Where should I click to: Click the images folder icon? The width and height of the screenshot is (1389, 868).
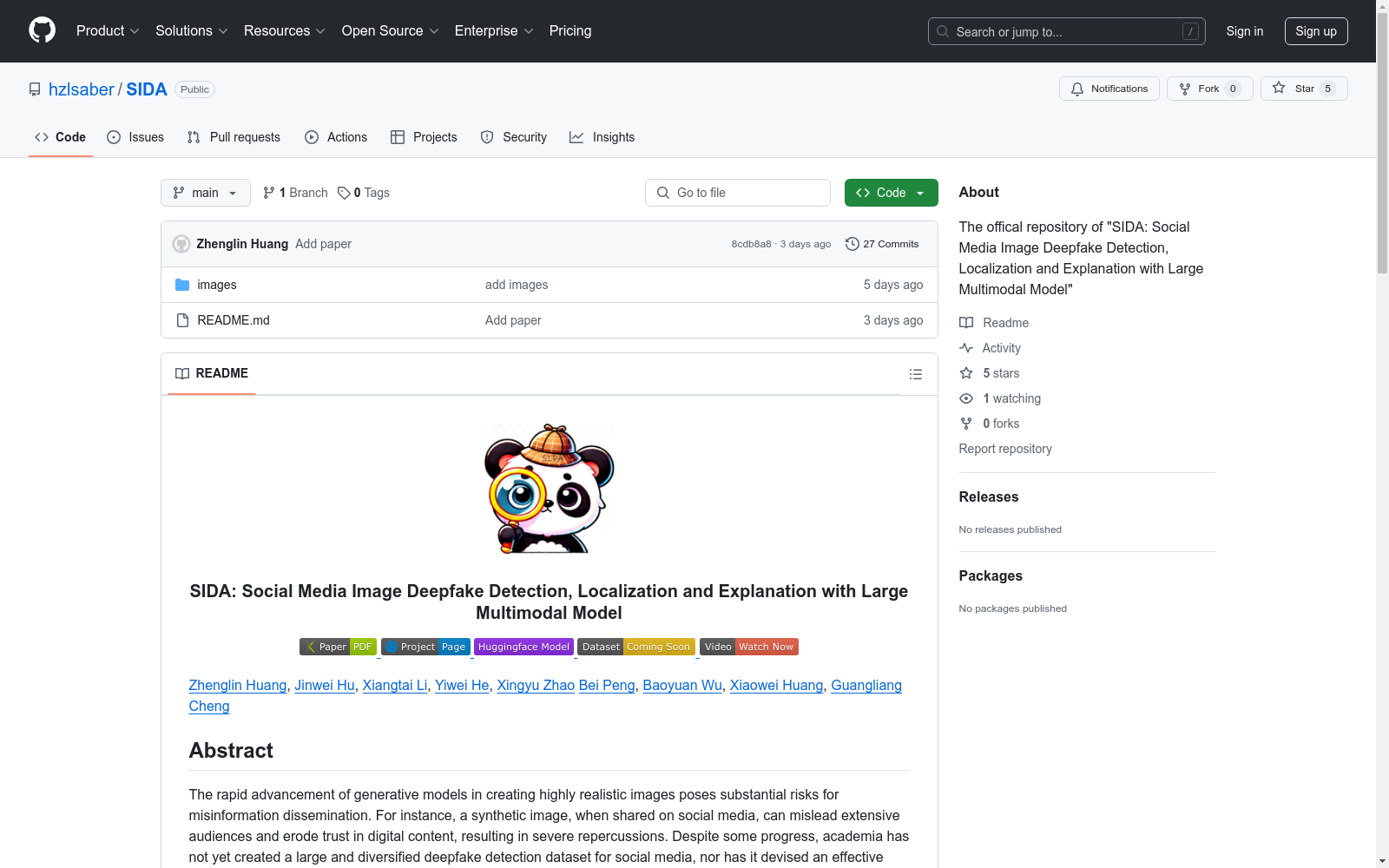click(x=182, y=285)
